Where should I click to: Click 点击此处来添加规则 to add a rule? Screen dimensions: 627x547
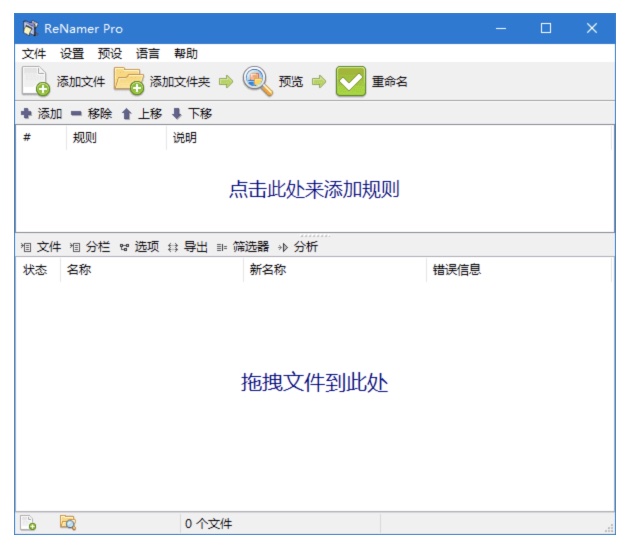pos(314,189)
